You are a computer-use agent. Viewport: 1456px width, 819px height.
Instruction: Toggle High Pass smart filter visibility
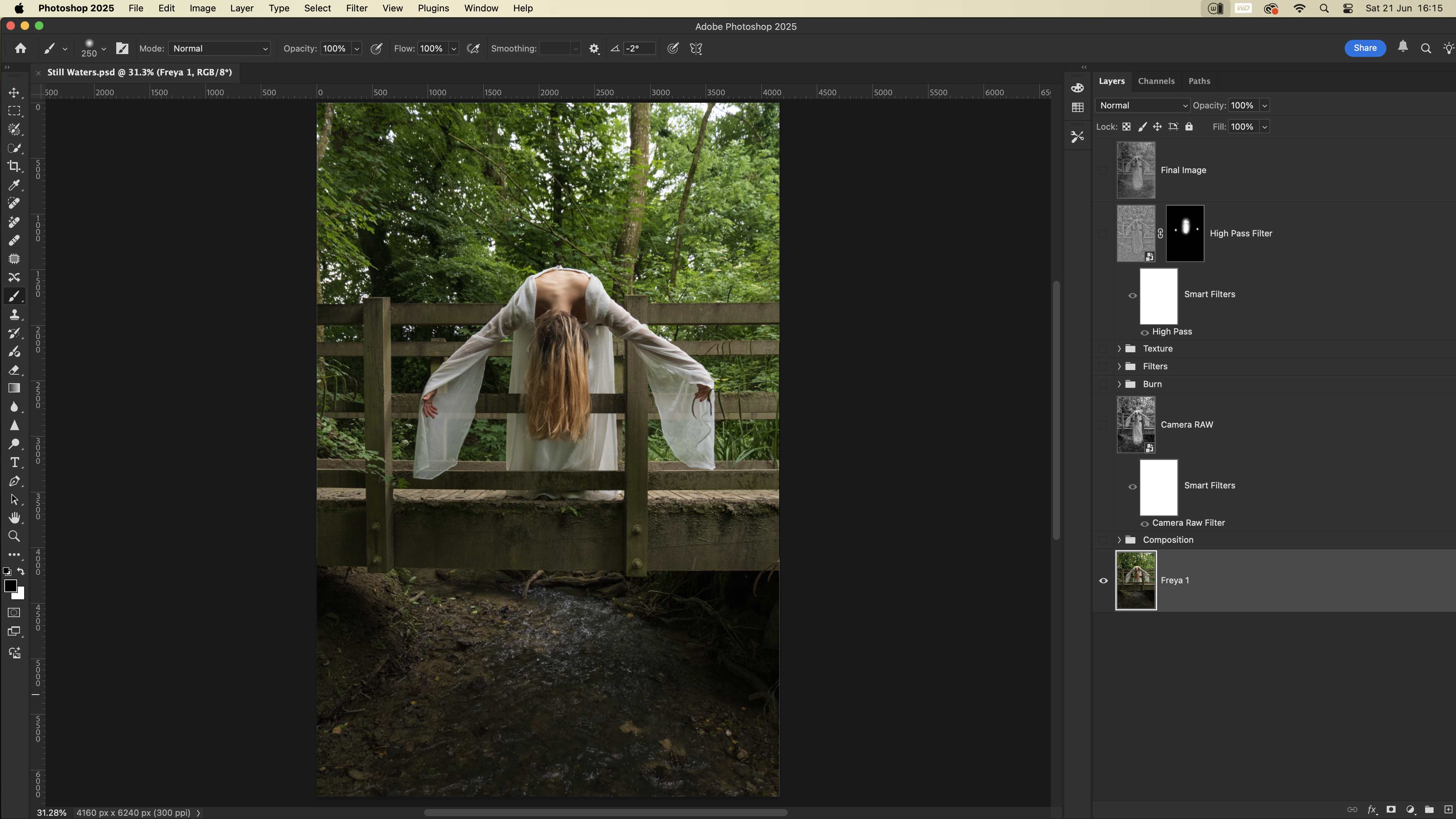1144,332
